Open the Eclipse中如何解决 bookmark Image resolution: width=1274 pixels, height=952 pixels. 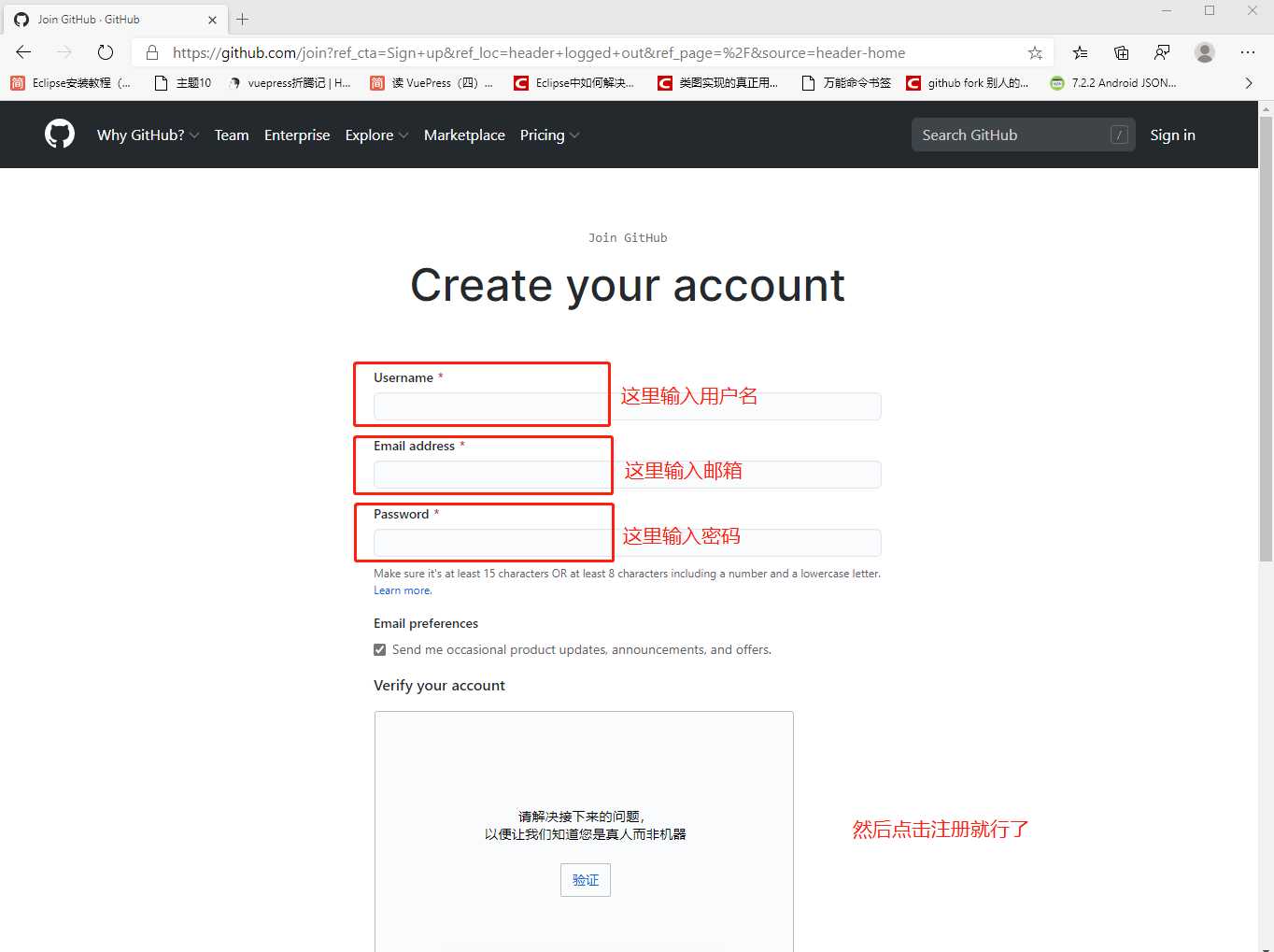(x=574, y=83)
